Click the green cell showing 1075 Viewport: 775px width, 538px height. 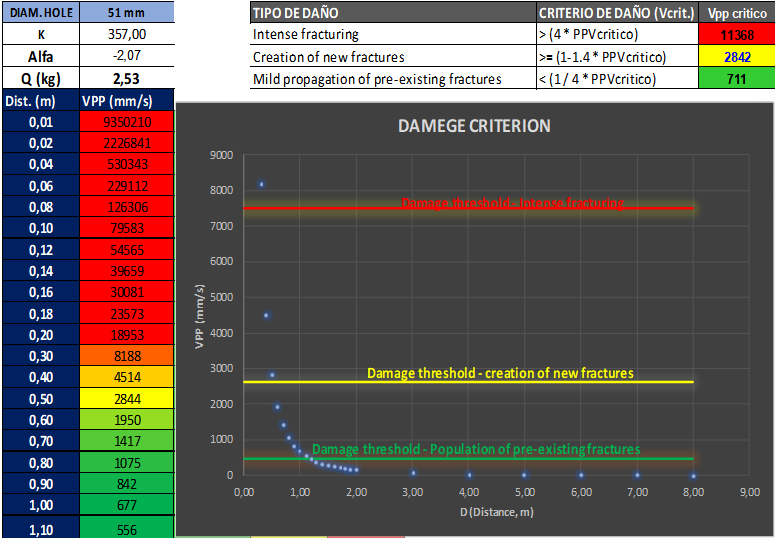[127, 462]
